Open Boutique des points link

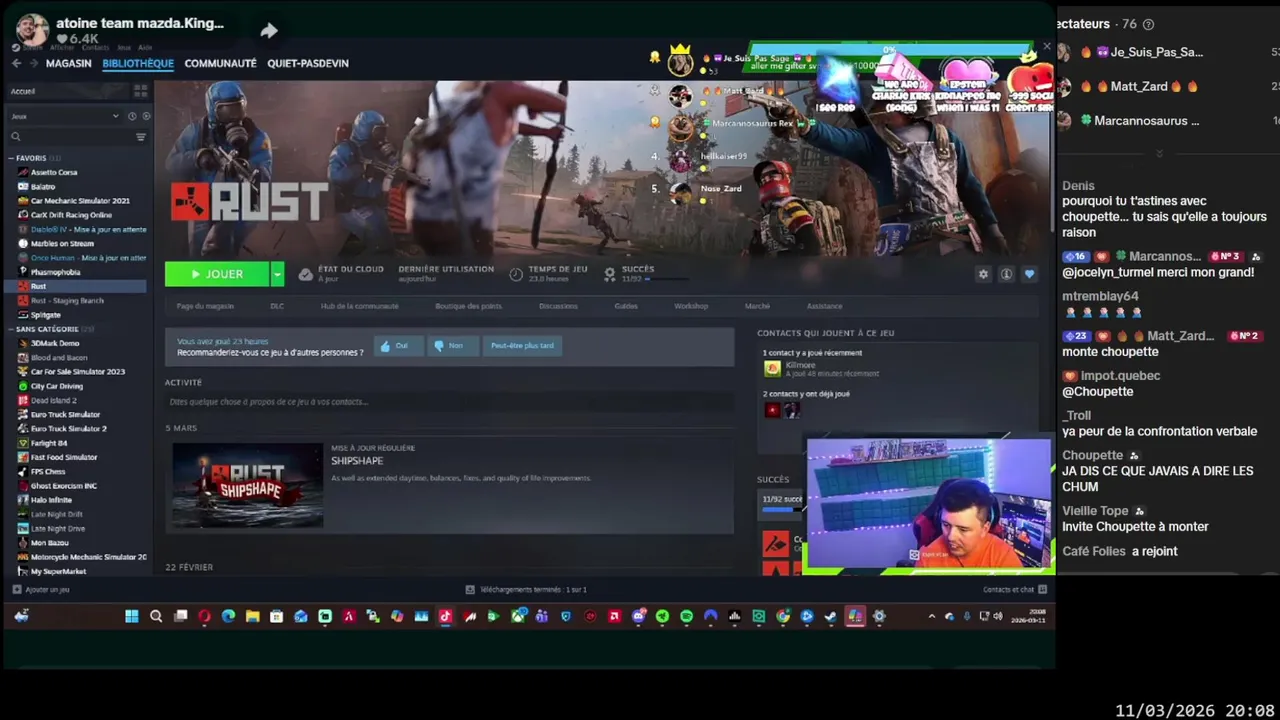point(468,306)
